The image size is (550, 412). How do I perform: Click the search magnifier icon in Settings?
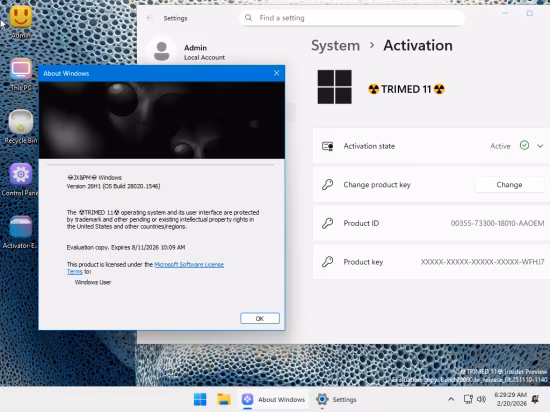coord(248,18)
